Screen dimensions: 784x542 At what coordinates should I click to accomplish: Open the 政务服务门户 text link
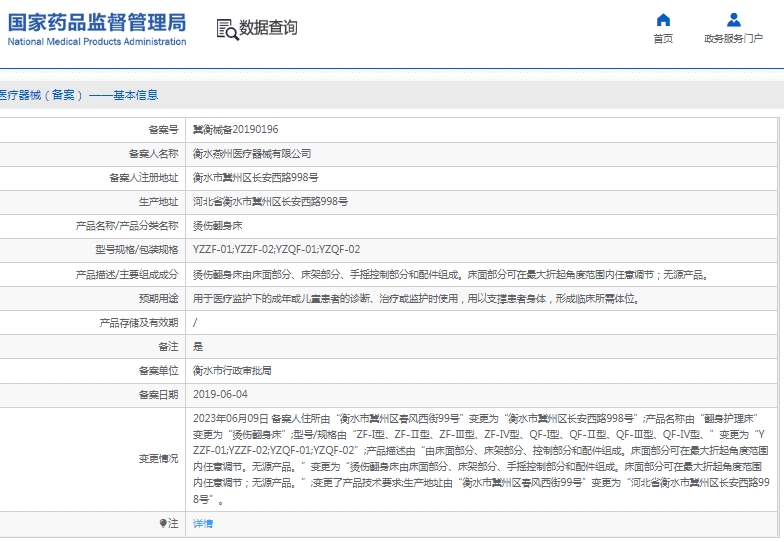click(x=734, y=38)
